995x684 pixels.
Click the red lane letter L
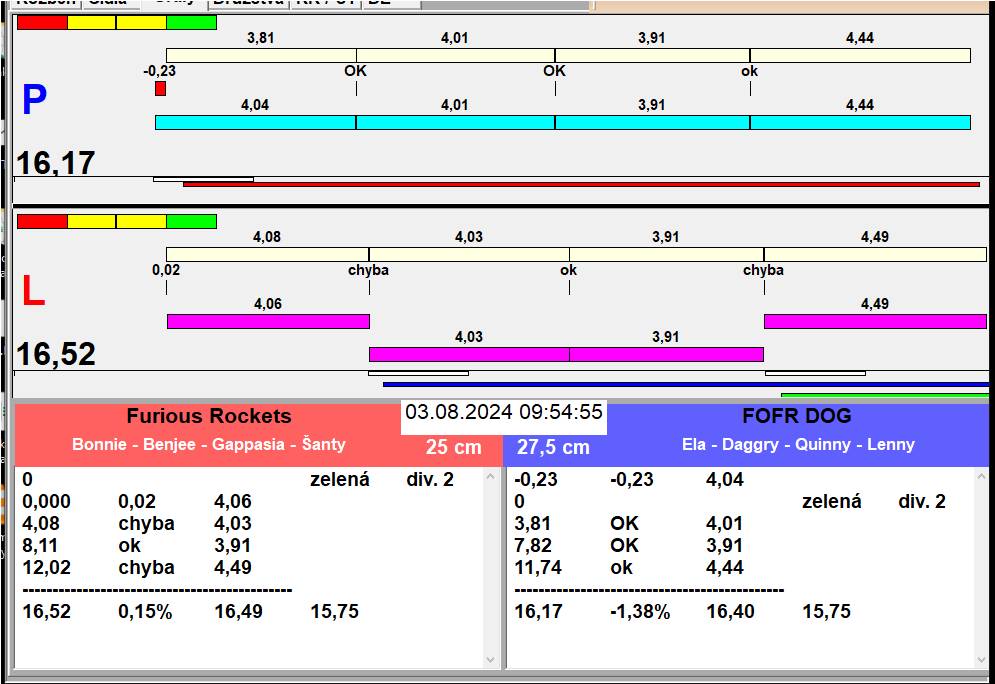coord(34,291)
